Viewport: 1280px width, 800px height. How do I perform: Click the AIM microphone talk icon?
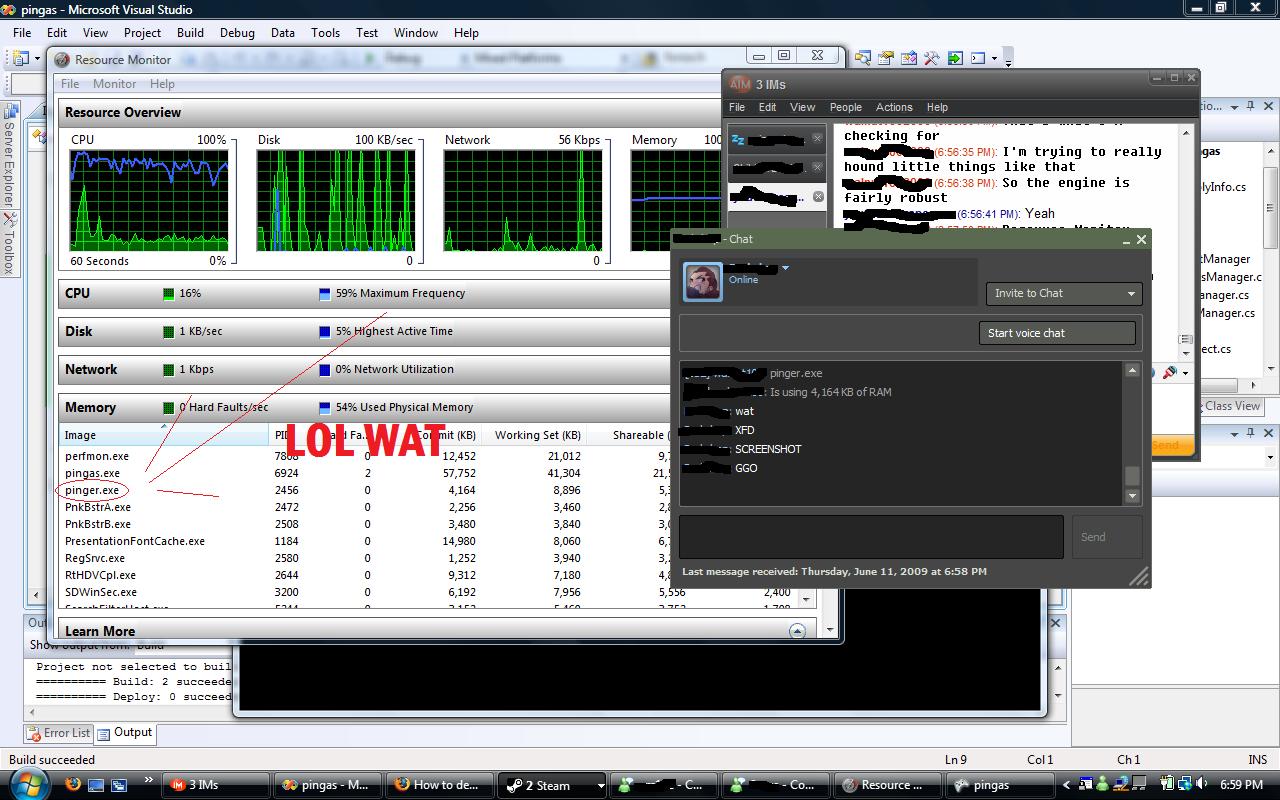pyautogui.click(x=1169, y=372)
